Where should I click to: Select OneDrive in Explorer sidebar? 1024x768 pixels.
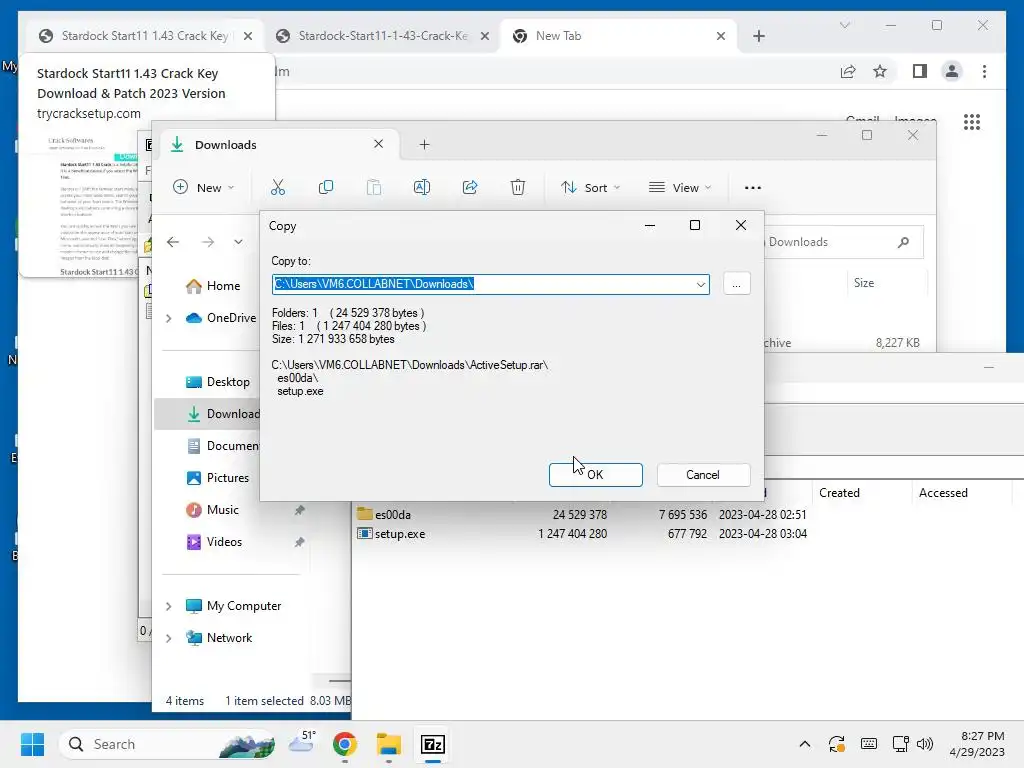pos(221,318)
